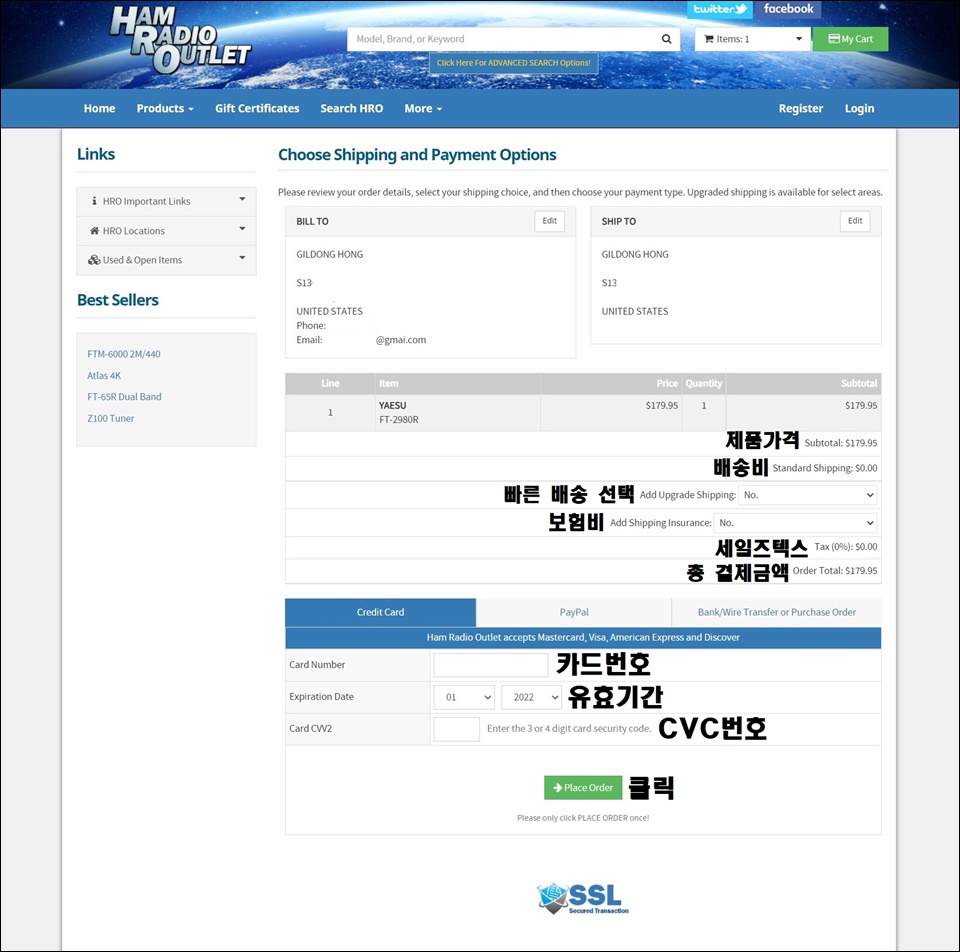Viewport: 960px width, 952px height.
Task: Click the Ham Radio Outlet logo
Action: pyautogui.click(x=180, y=39)
